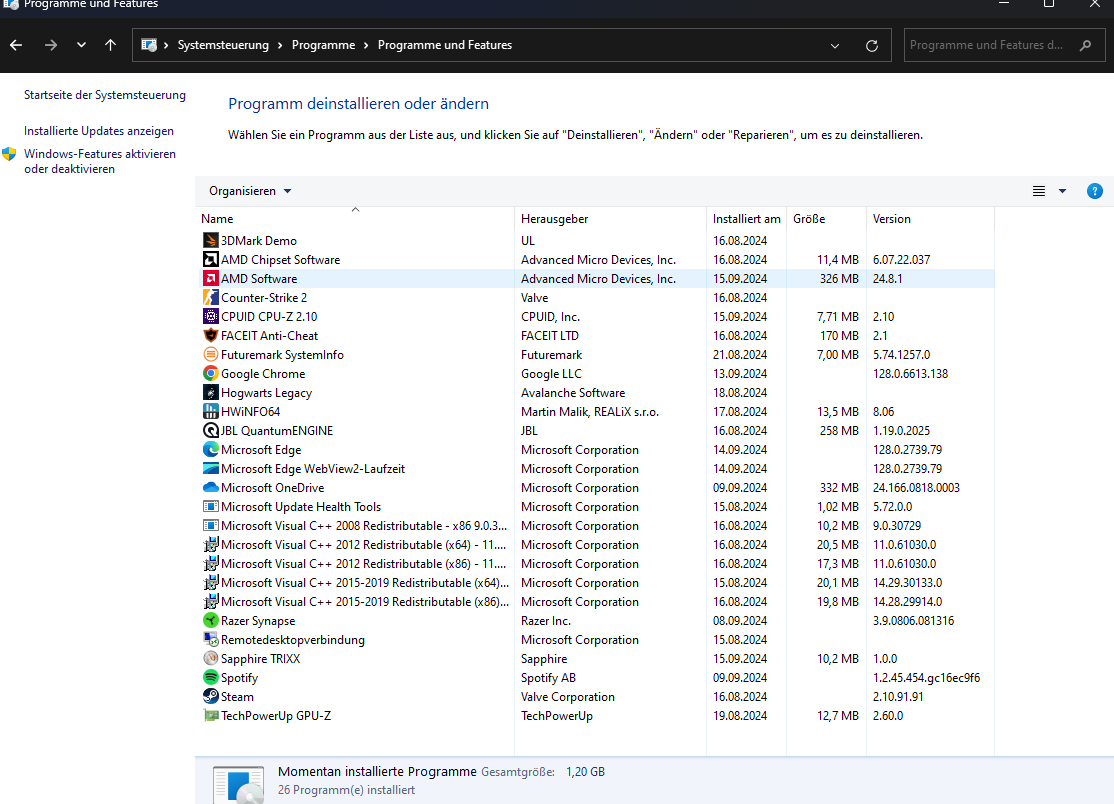Select Microsoft Visual C++ 2015-2019 Redistributable (x64) row
Image resolution: width=1114 pixels, height=804 pixels.
(x=595, y=583)
